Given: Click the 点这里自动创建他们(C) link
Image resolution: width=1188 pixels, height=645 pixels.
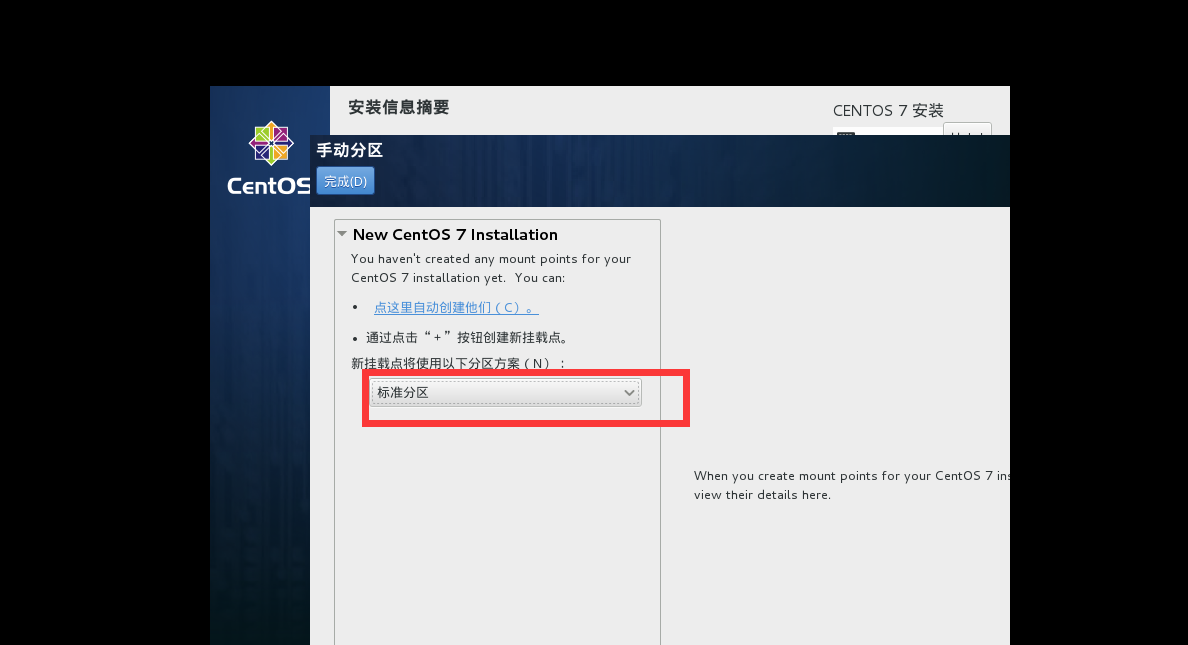Looking at the screenshot, I should (456, 308).
